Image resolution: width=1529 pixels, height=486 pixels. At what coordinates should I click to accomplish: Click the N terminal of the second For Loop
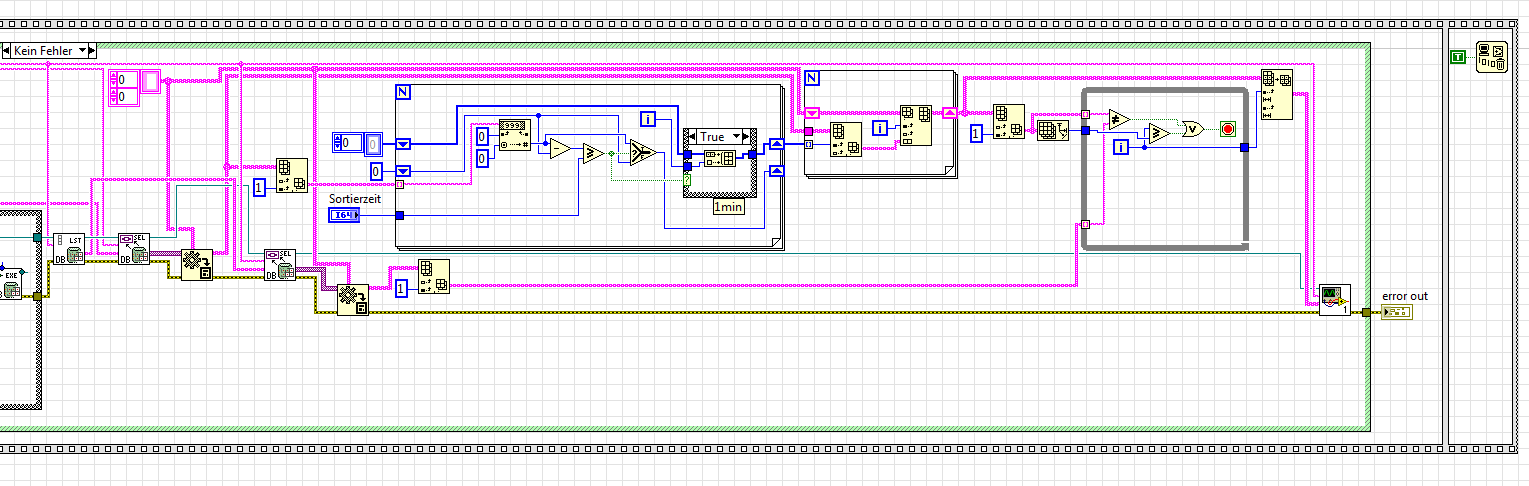click(812, 78)
